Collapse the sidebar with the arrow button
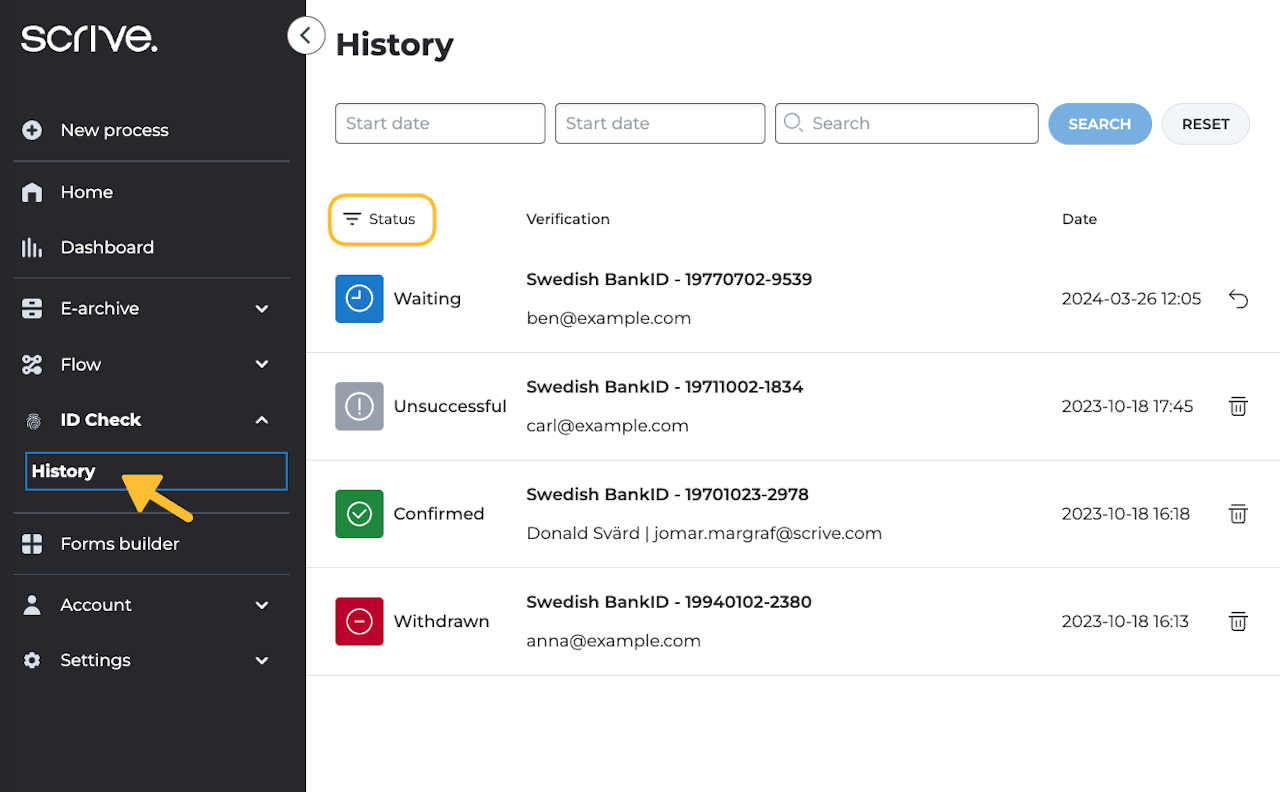 (x=306, y=36)
